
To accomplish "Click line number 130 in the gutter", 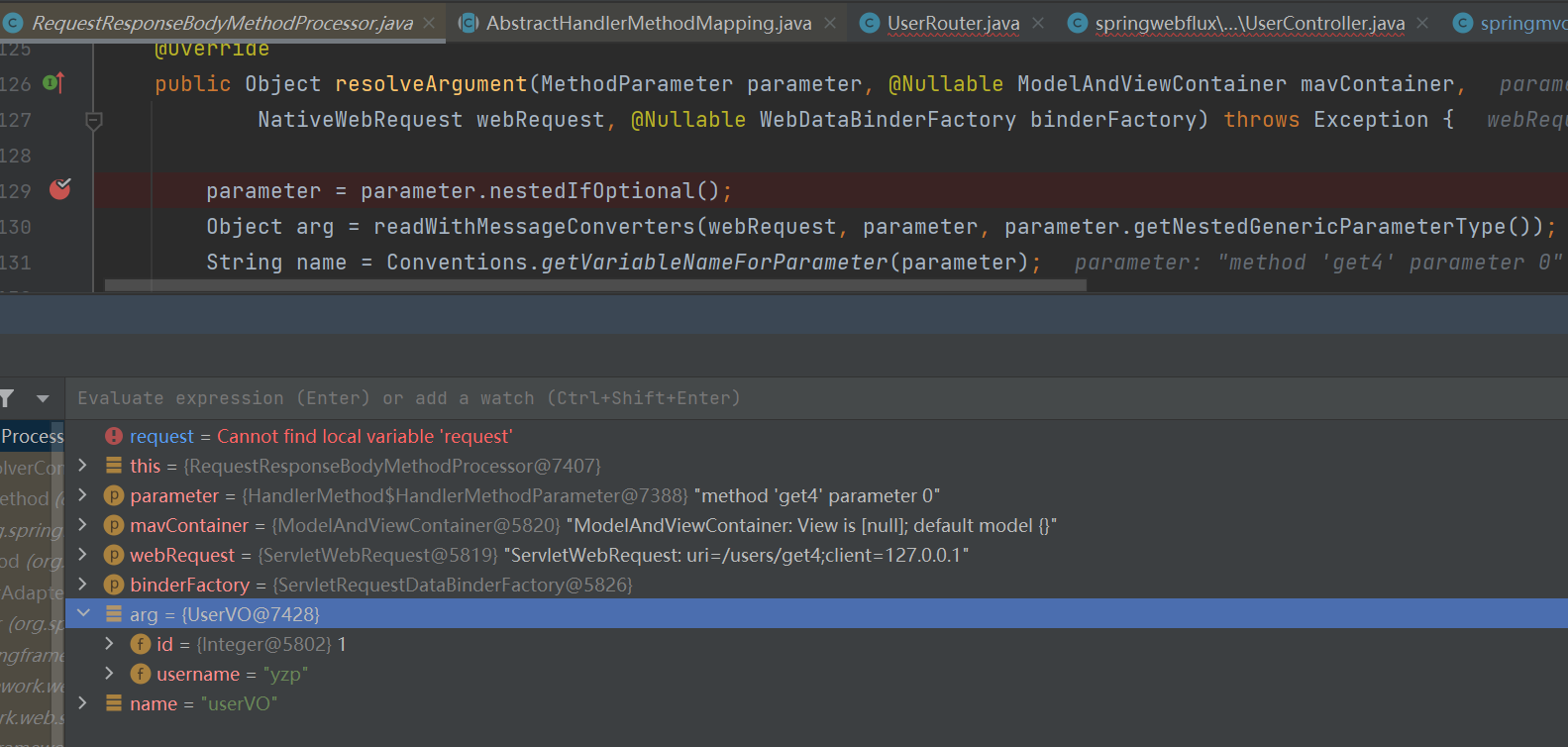I will (15, 227).
